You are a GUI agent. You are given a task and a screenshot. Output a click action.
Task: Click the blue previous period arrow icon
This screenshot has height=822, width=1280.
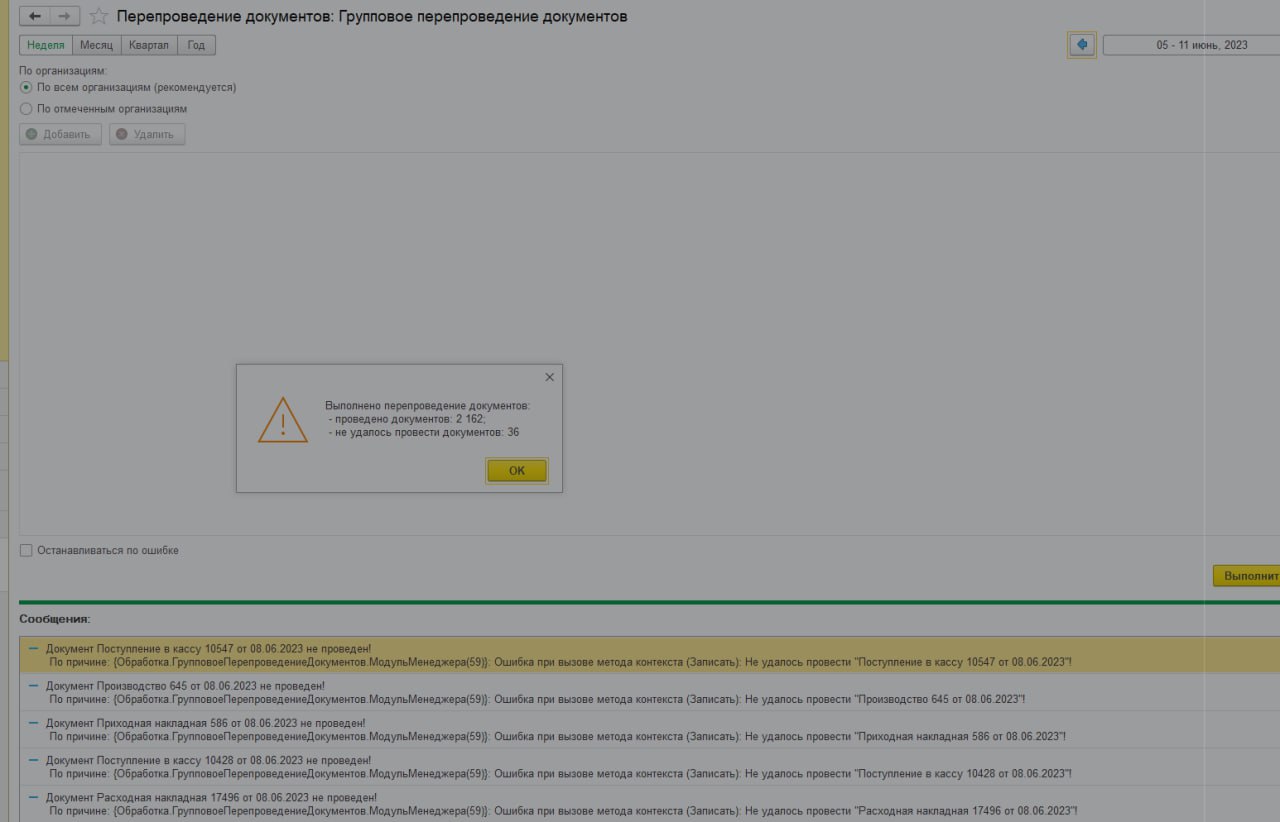tap(1081, 45)
